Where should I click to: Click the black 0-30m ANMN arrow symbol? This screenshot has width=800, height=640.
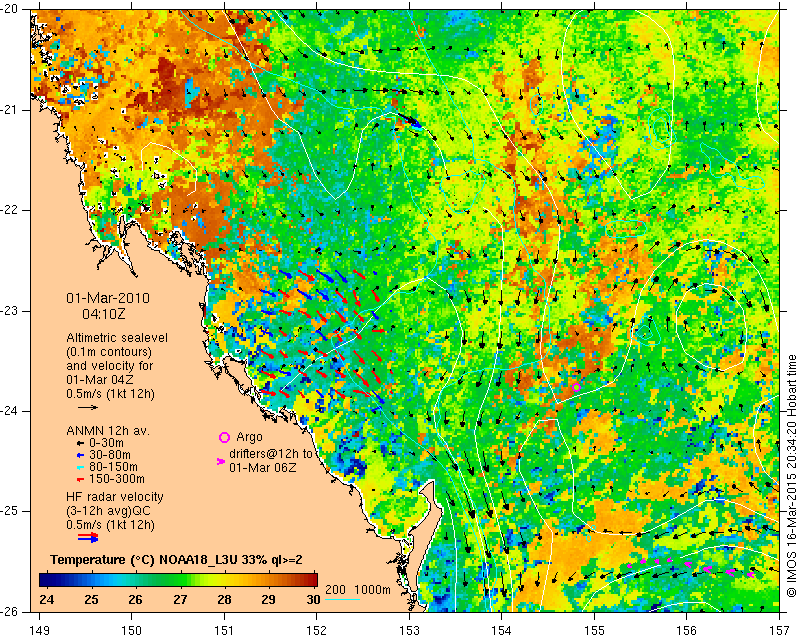click(80, 443)
